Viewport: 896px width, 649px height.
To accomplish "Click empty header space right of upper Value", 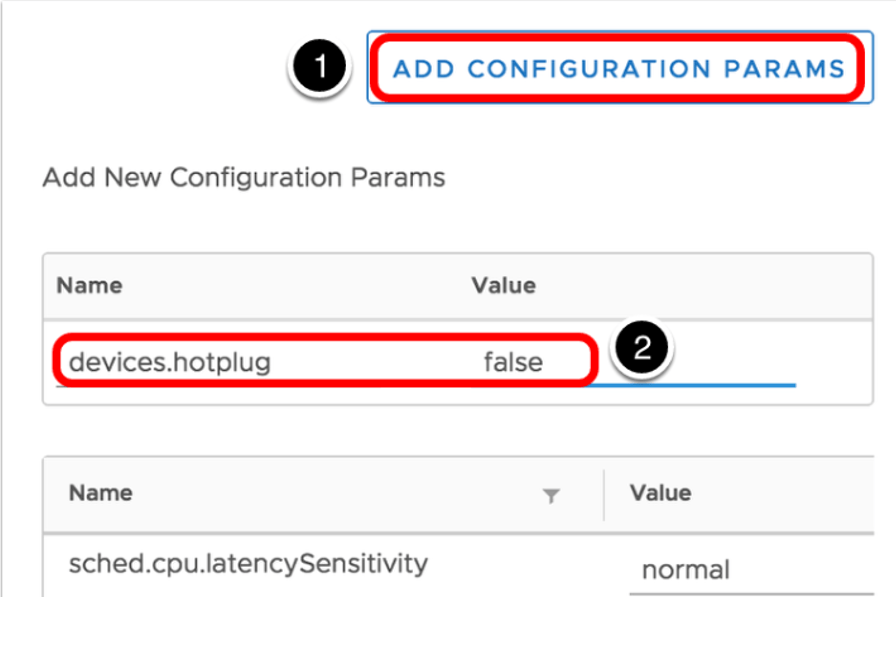I will tap(700, 285).
